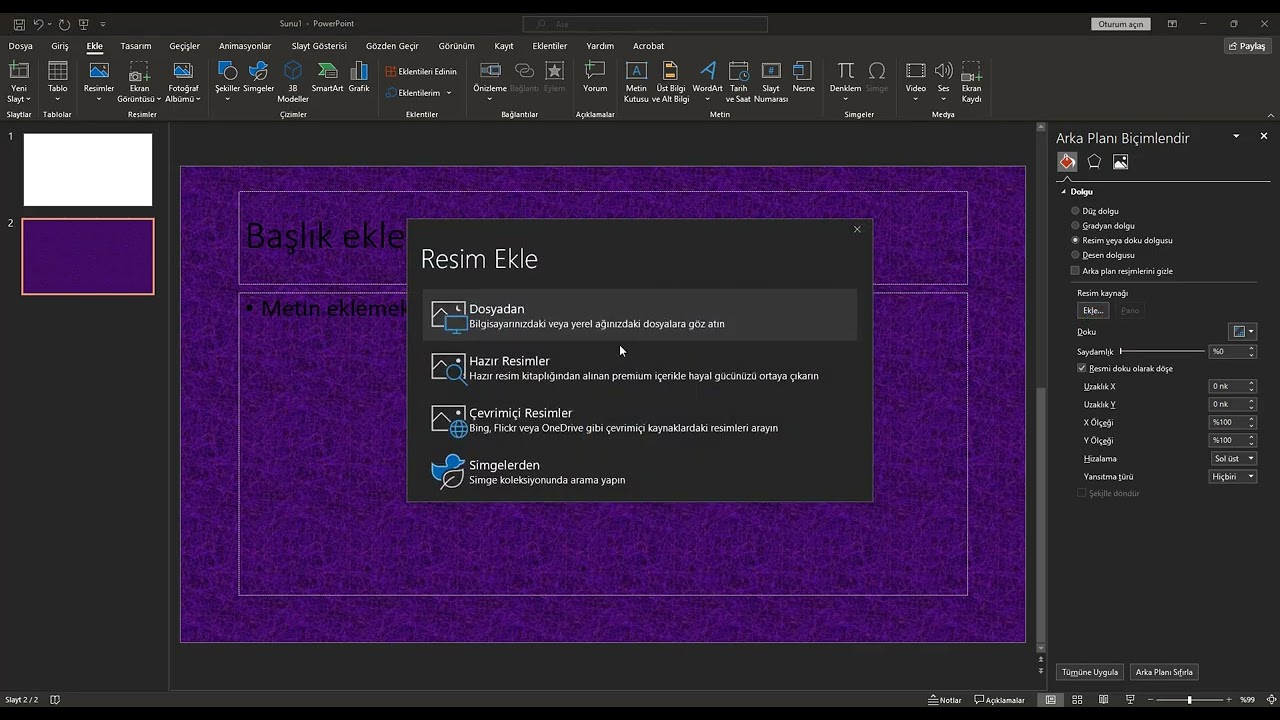Image resolution: width=1280 pixels, height=720 pixels.
Task: Select Gradyan dolgu radio button
Action: [x=1076, y=226]
